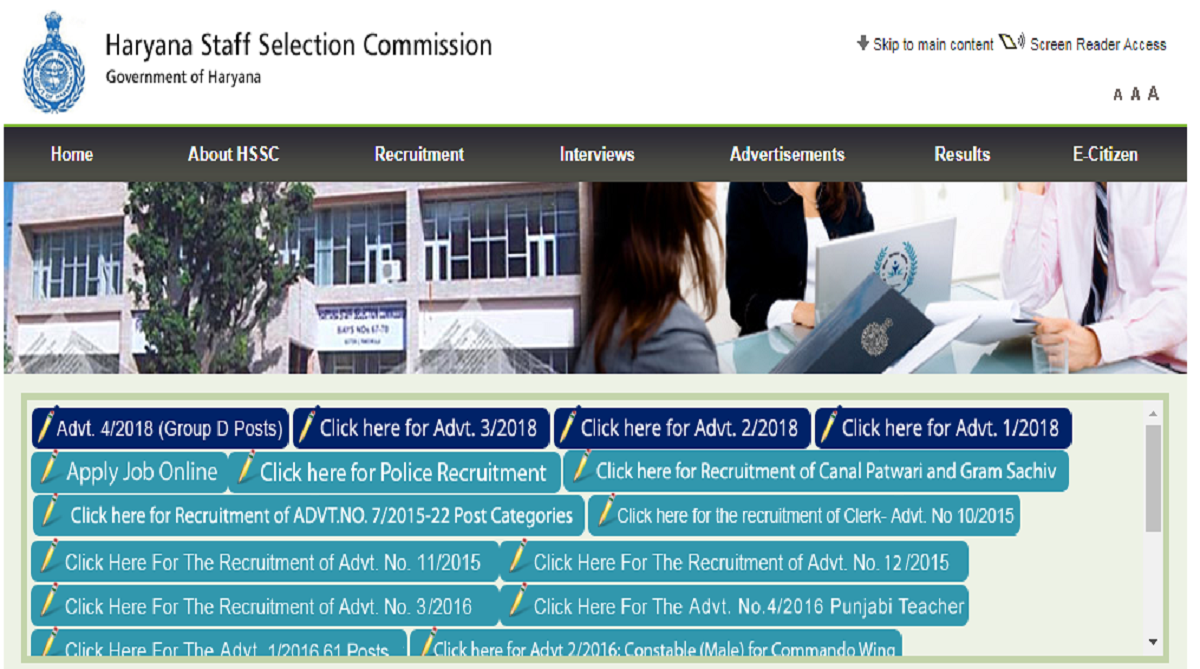Open Recruitment of Advt. No. 3/2016

[x=264, y=605]
